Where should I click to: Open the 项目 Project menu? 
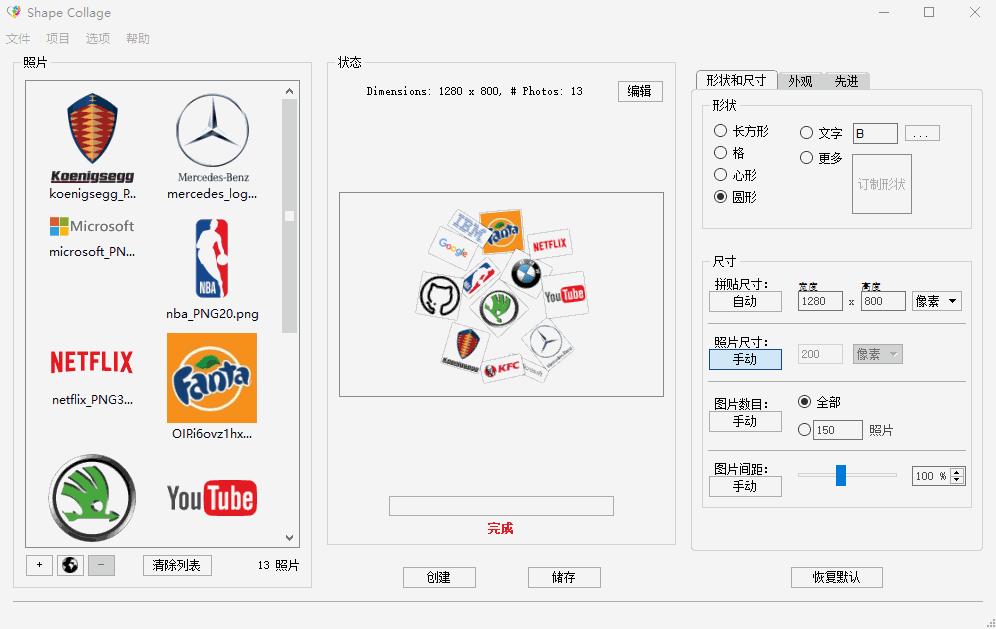coord(58,38)
